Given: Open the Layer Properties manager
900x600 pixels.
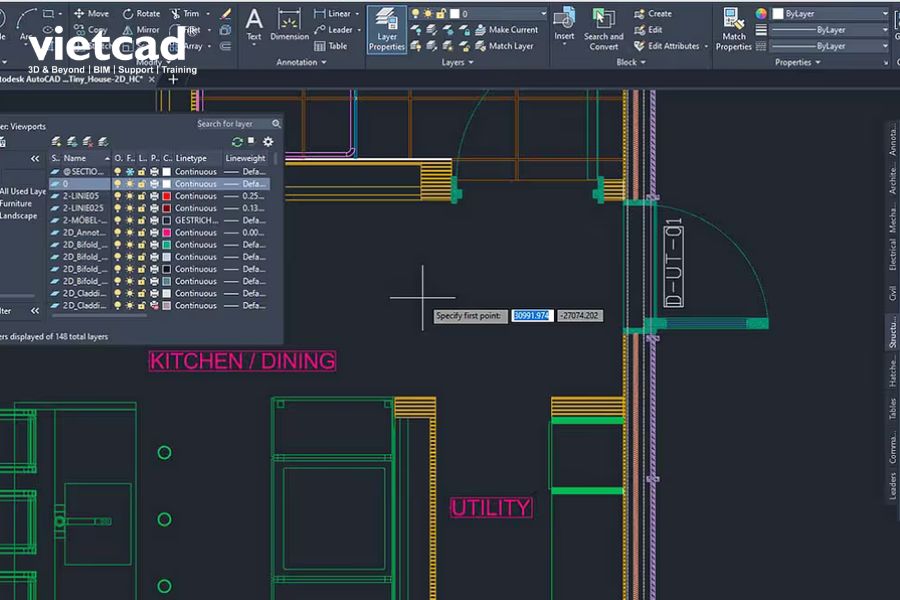Looking at the screenshot, I should click(x=386, y=30).
